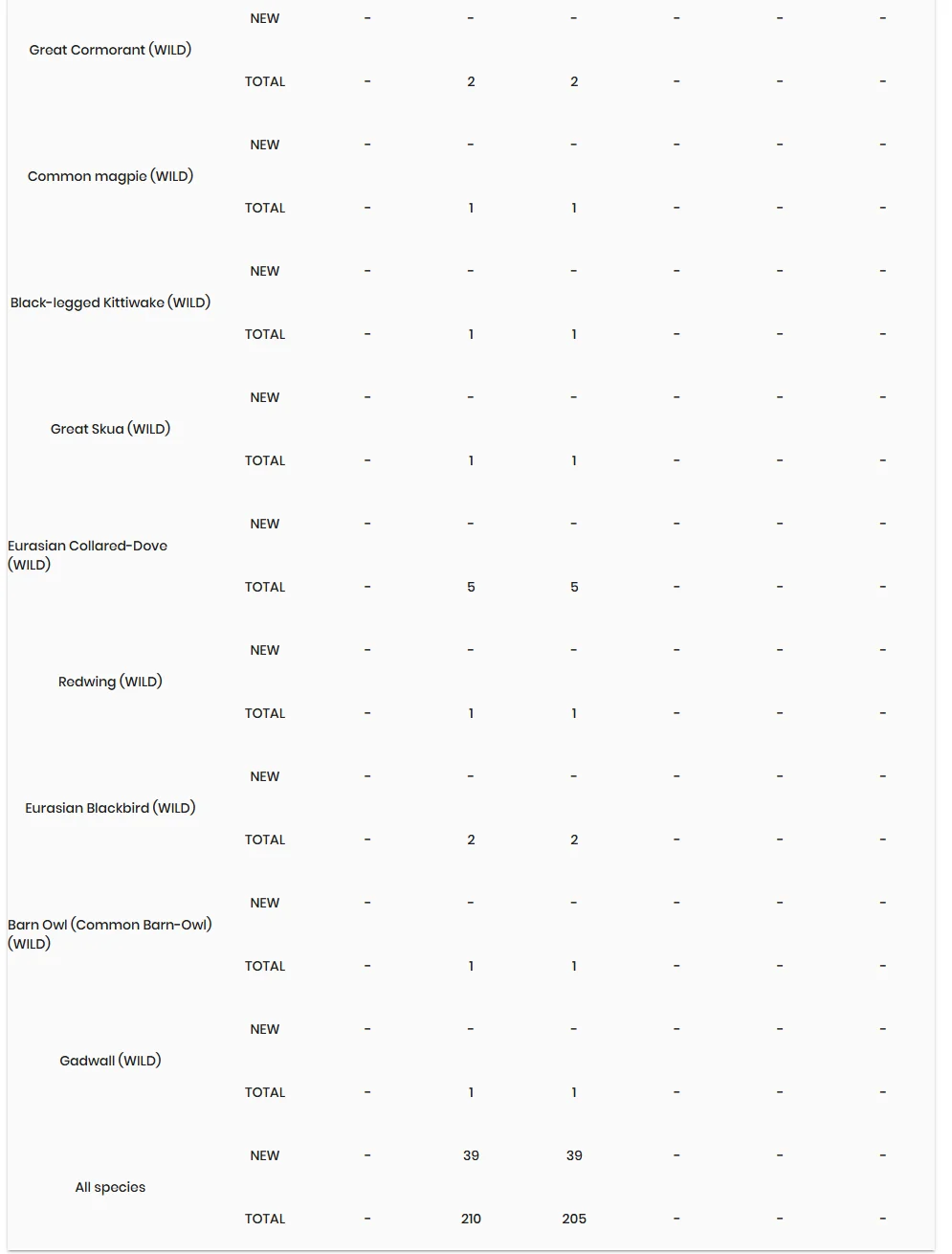
Task: Select the Redwing (WILD) species label
Action: [110, 682]
